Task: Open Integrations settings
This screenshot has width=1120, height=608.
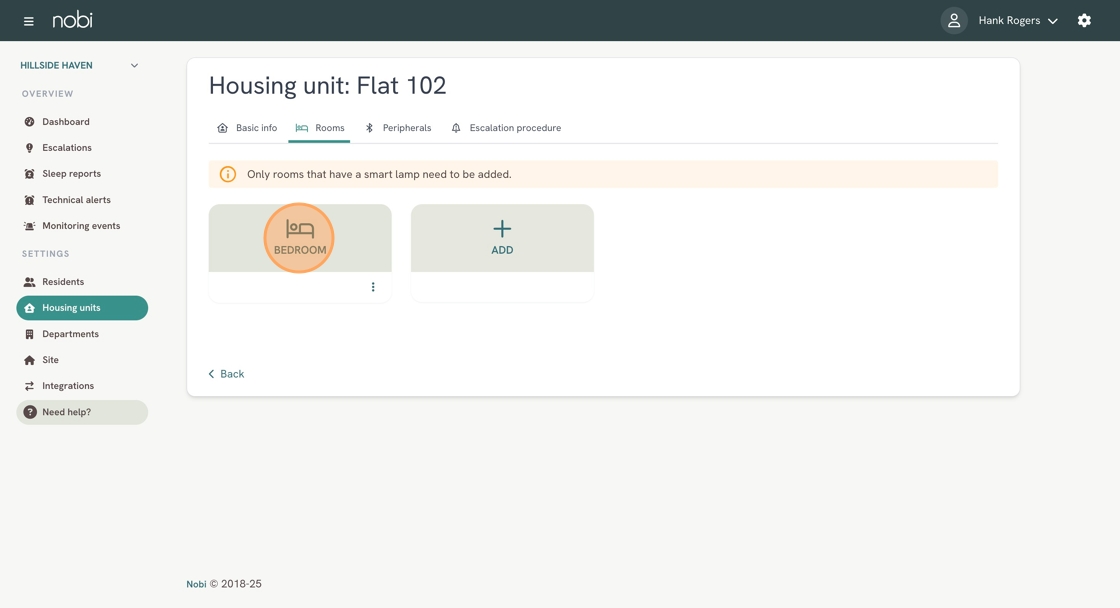Action: [68, 386]
